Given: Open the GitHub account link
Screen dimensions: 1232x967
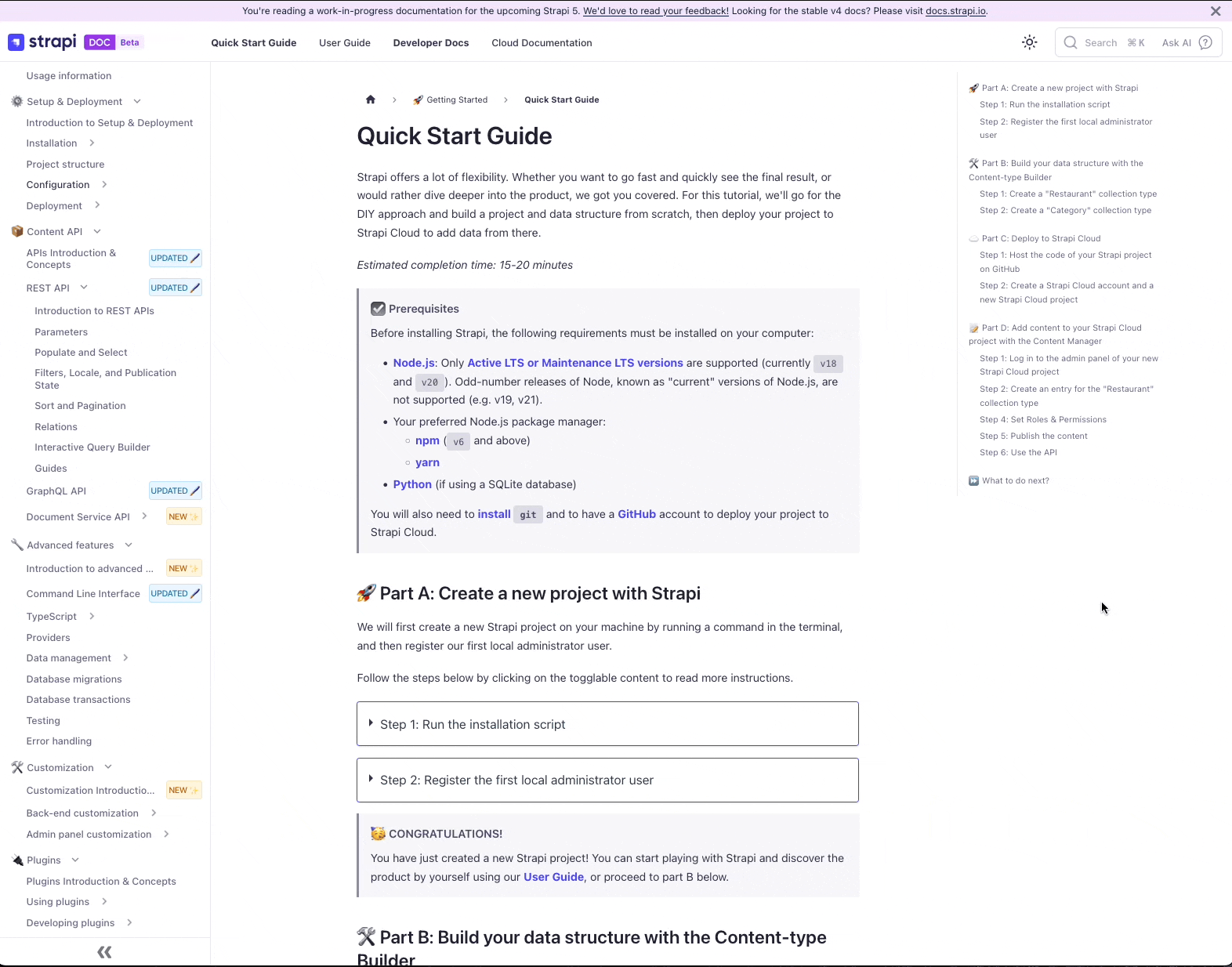Looking at the screenshot, I should pyautogui.click(x=636, y=514).
